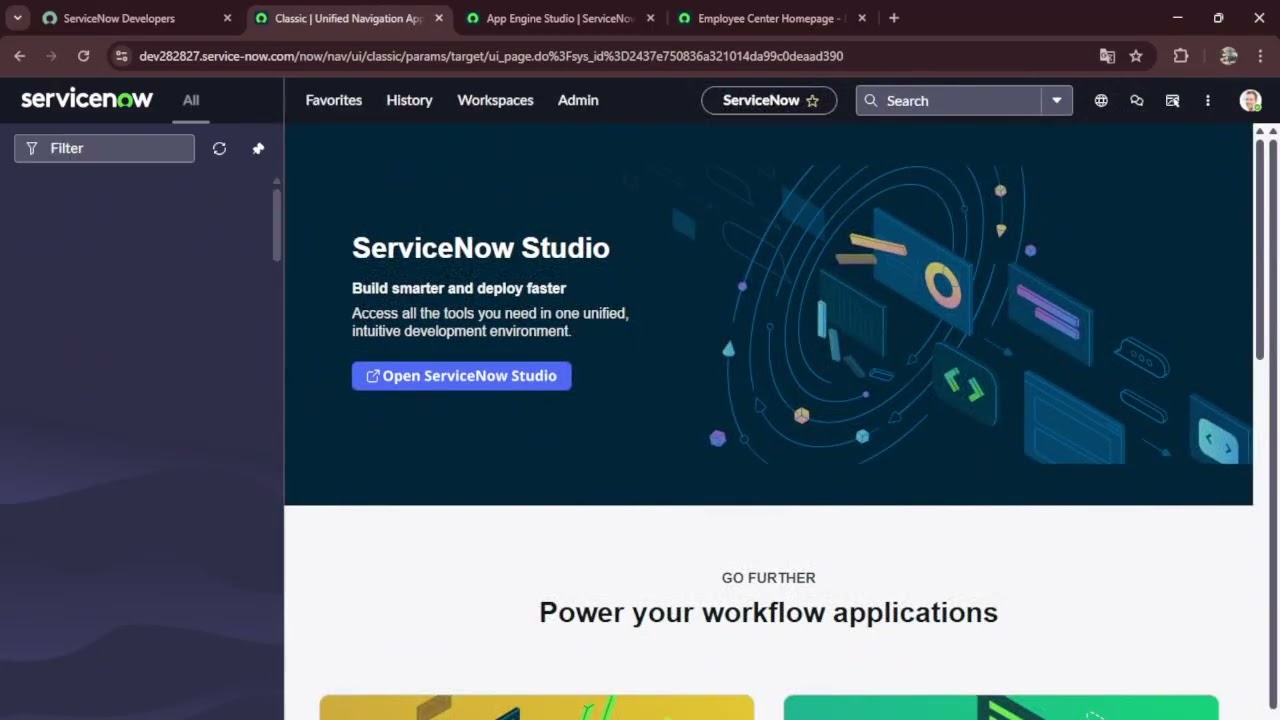The image size is (1280, 720).
Task: Bookmark this tab with star icon
Action: (x=1136, y=56)
